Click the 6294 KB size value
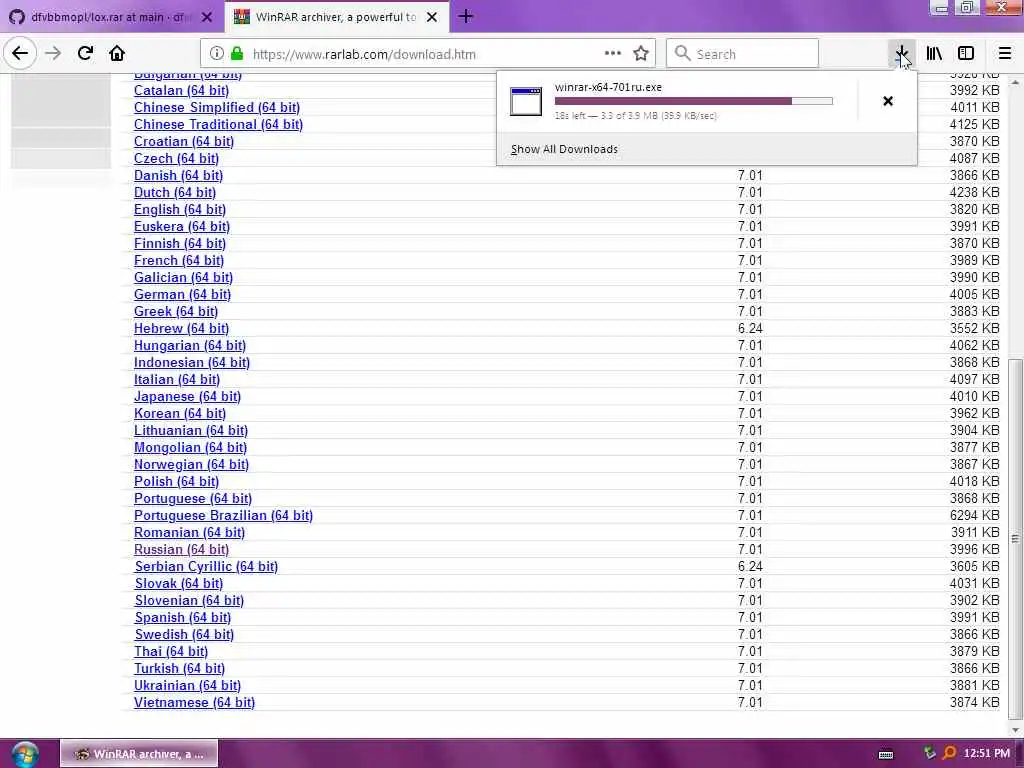 (974, 515)
